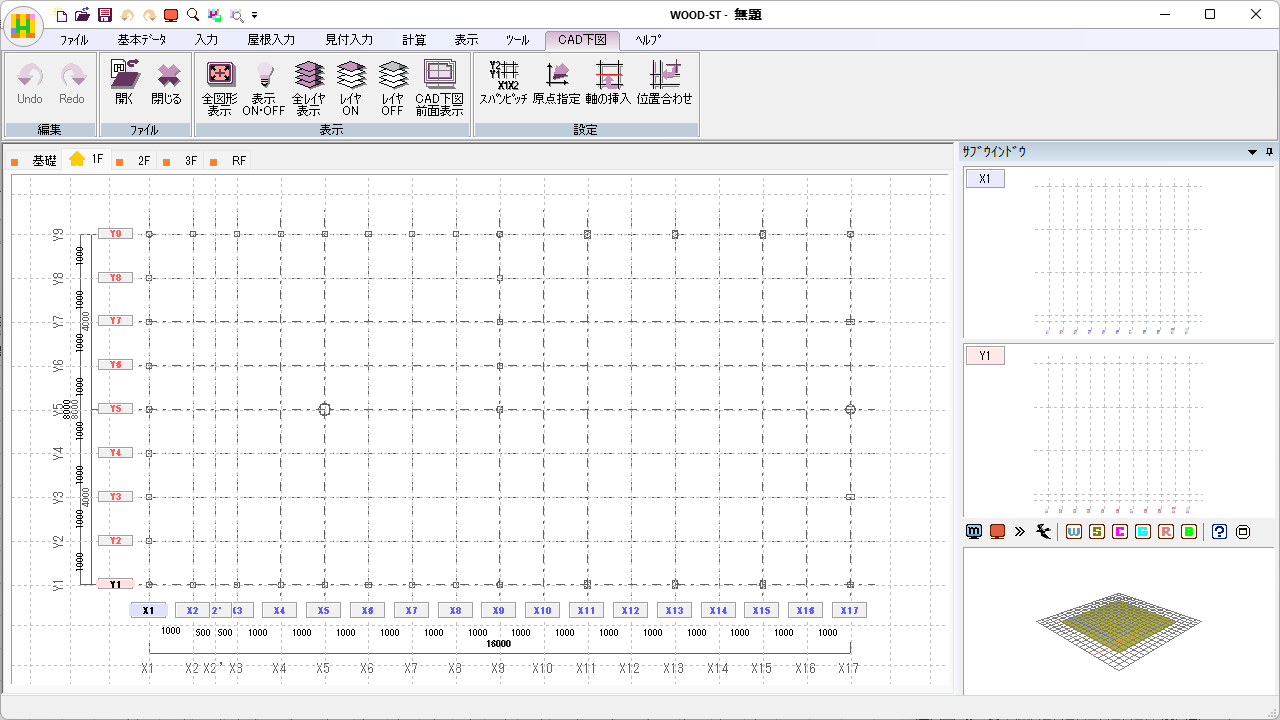Click the 3D model preview thumbnail
The image size is (1280, 720).
[x=1117, y=622]
